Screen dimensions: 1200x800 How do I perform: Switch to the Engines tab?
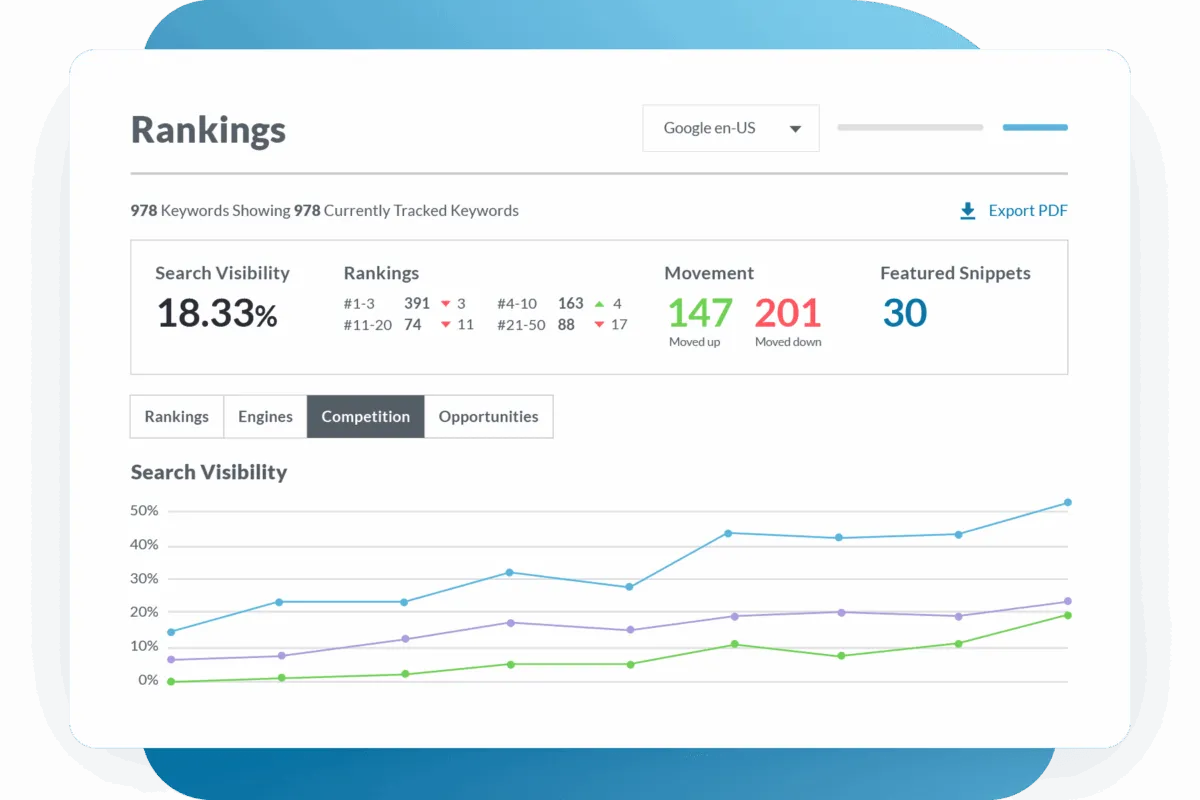tap(265, 417)
